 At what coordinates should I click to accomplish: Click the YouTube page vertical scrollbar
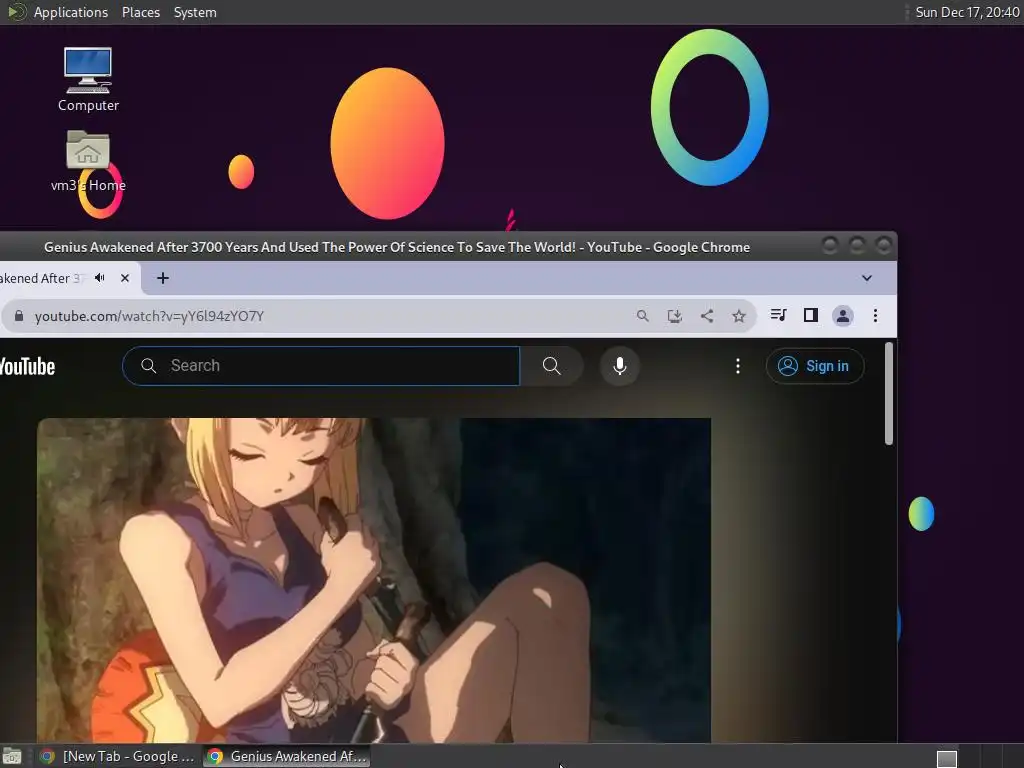888,394
